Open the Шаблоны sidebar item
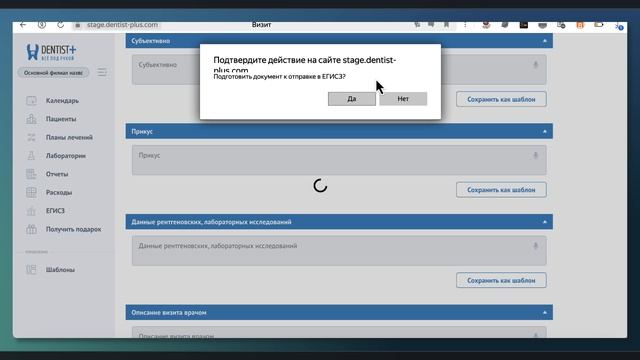640x360 pixels. (x=60, y=269)
